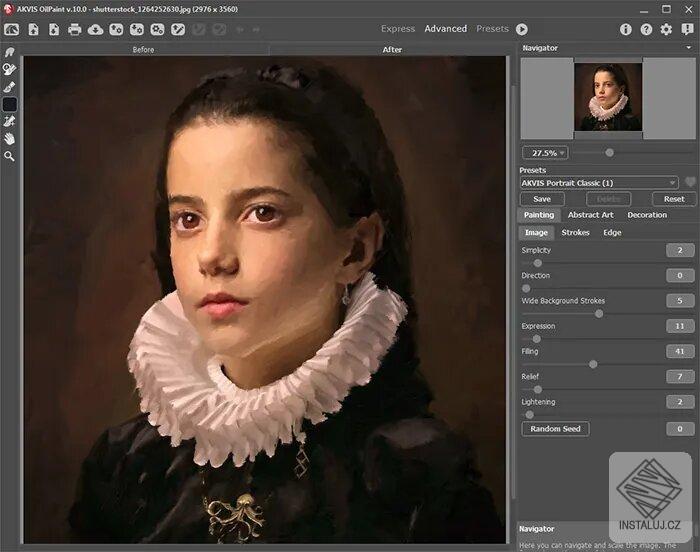Open the 27.5% zoom level dropdown
The height and width of the screenshot is (552, 700).
545,153
